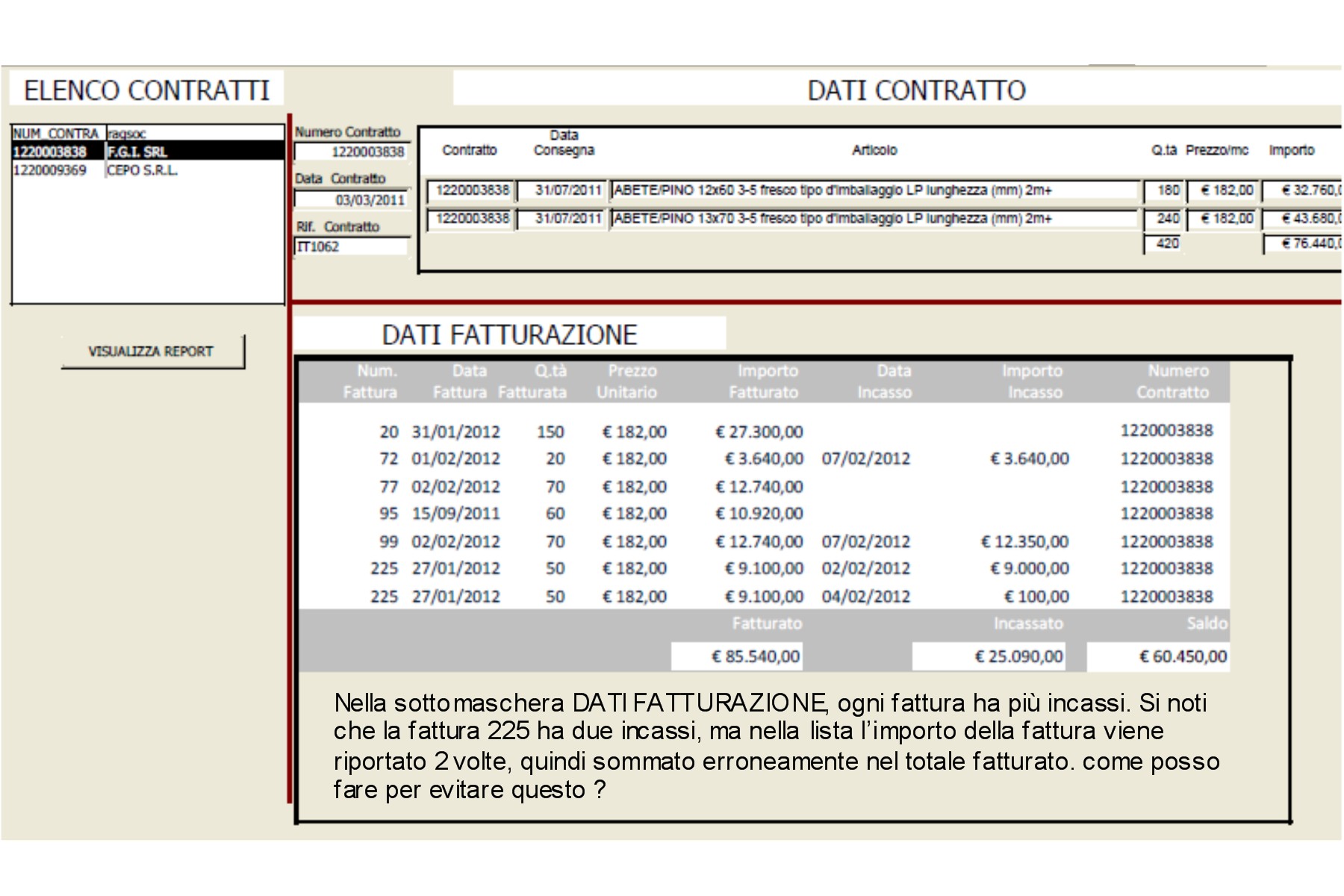Screen dimensions: 1344x896
Task: Click the VISUALIZZA REPORT button
Action: click(152, 351)
